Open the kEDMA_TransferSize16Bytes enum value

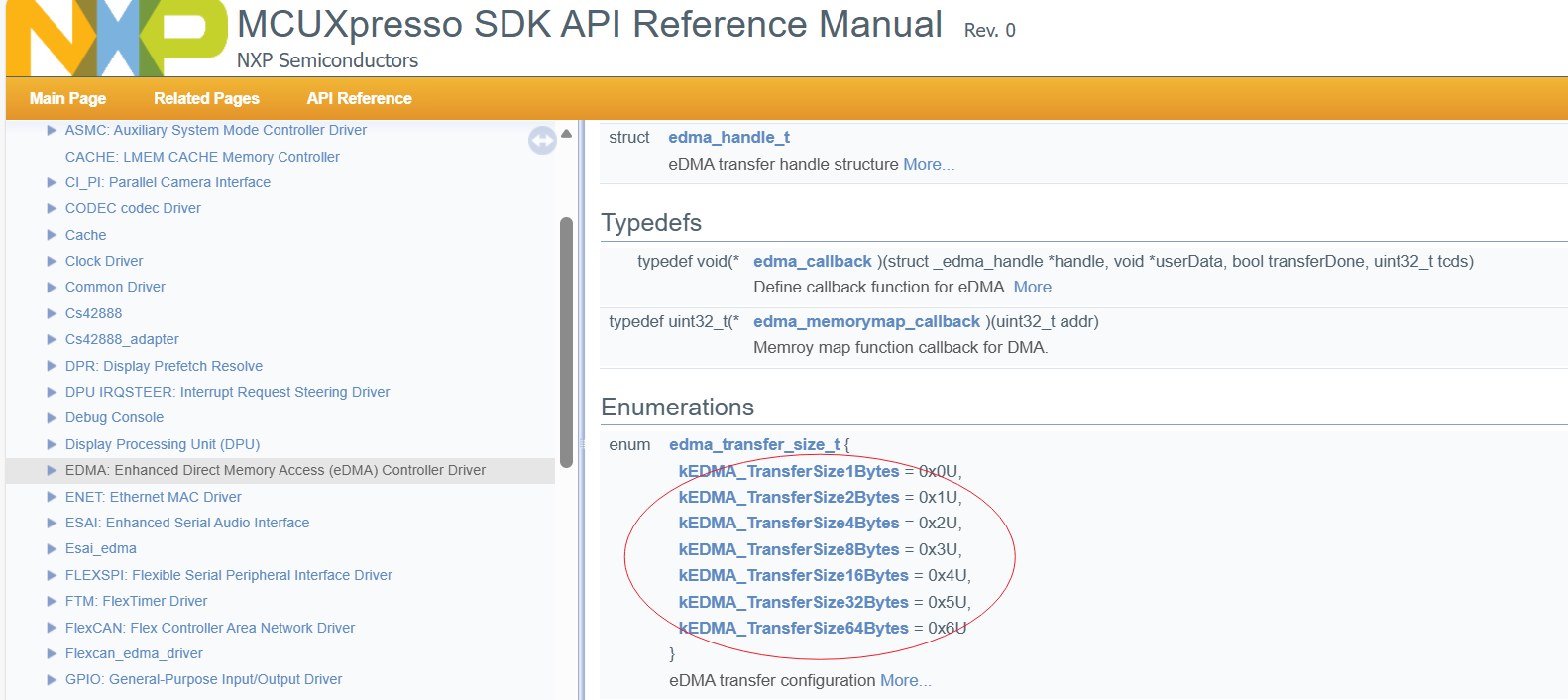click(x=793, y=575)
